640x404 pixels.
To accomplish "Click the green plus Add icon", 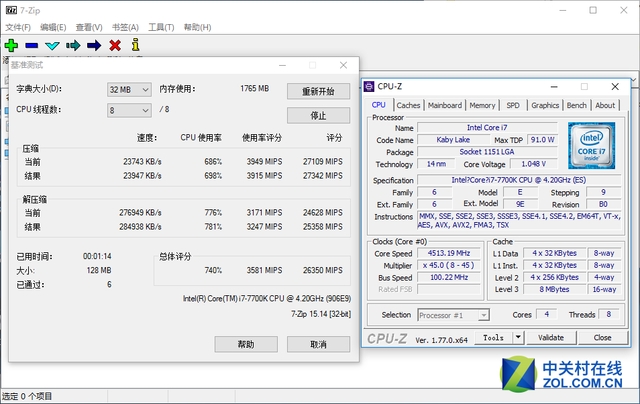I will click(11, 45).
